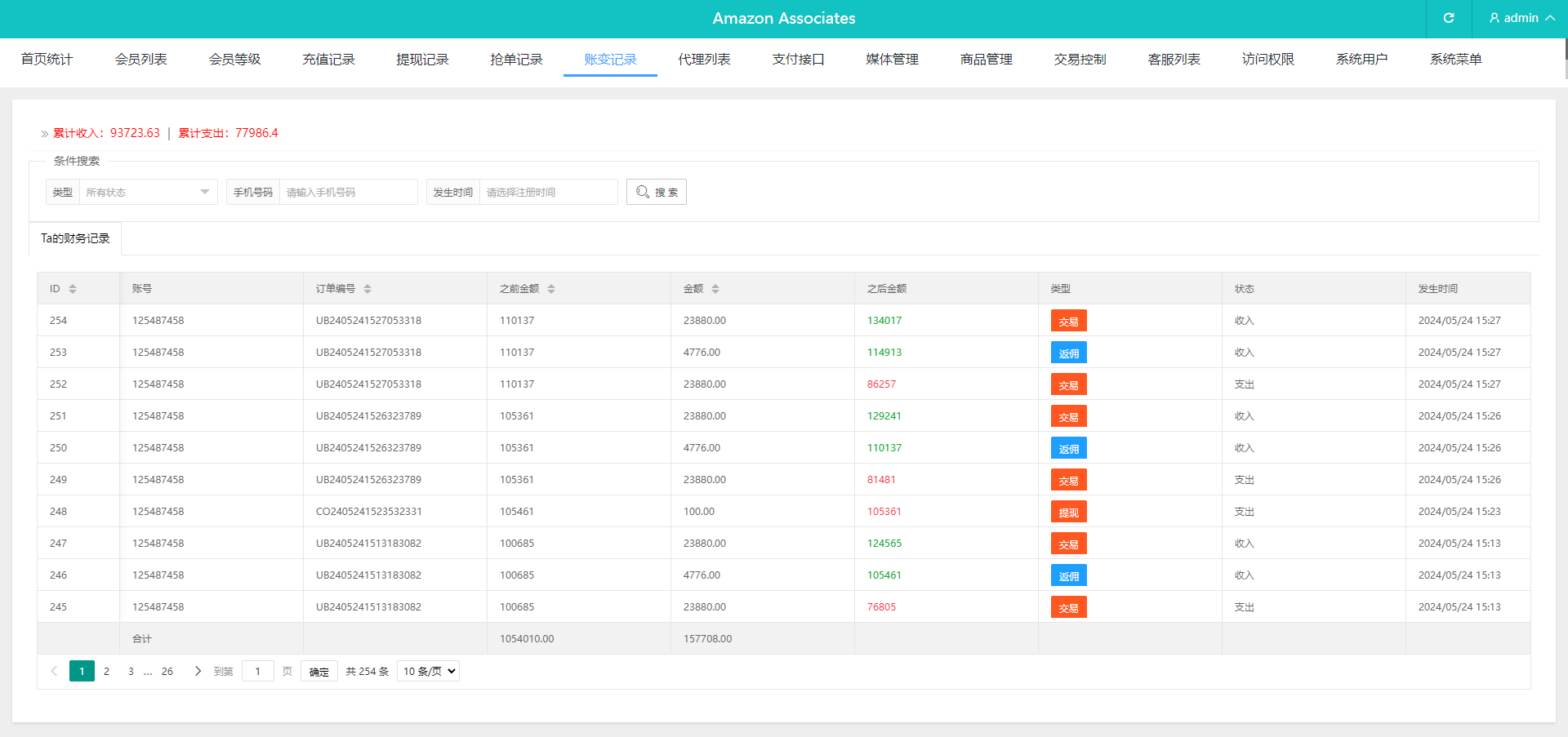Click the 返佣 tag in row 253
Screen dimensions: 1568x737
pyautogui.click(x=1068, y=353)
